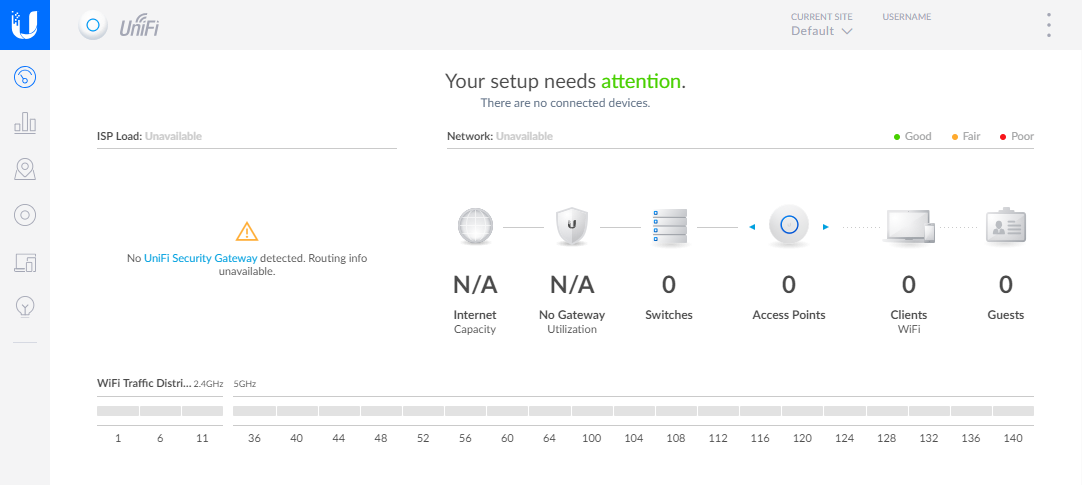
Task: Expand the Current Site Default dropdown
Action: click(821, 31)
